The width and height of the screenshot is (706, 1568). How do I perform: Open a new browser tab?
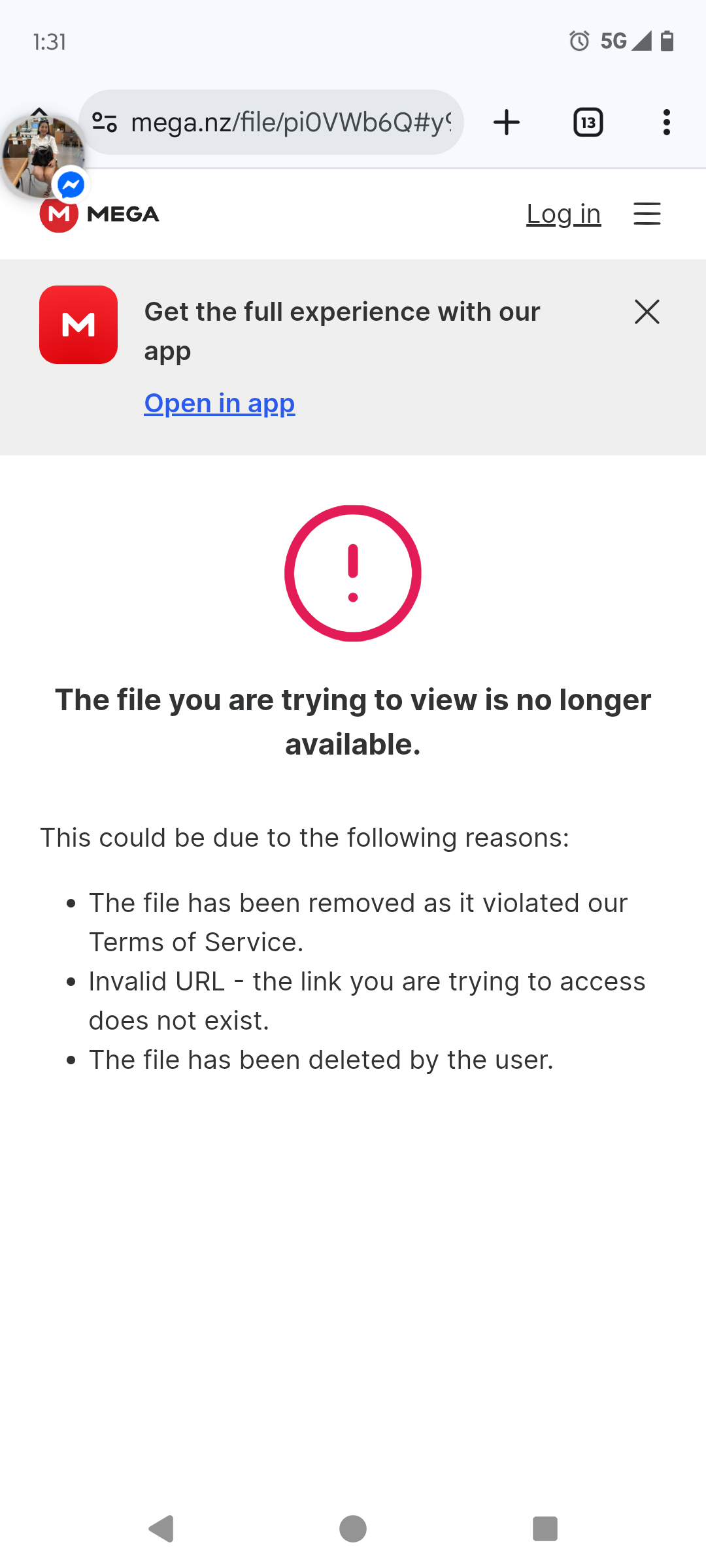click(x=507, y=122)
